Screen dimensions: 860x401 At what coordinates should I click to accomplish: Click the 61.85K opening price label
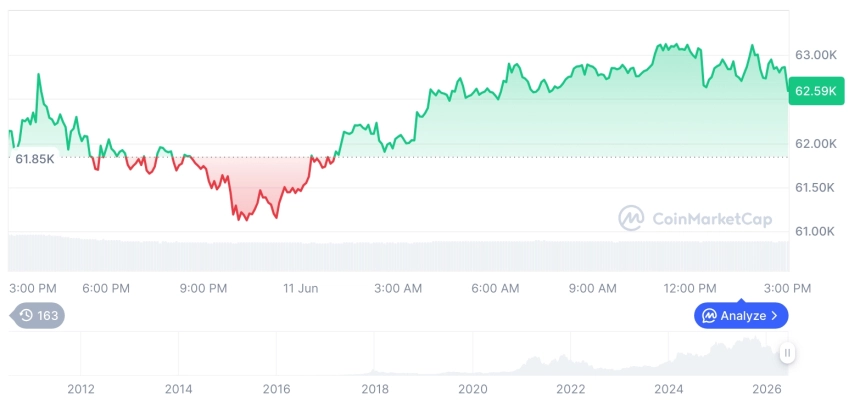coord(35,160)
